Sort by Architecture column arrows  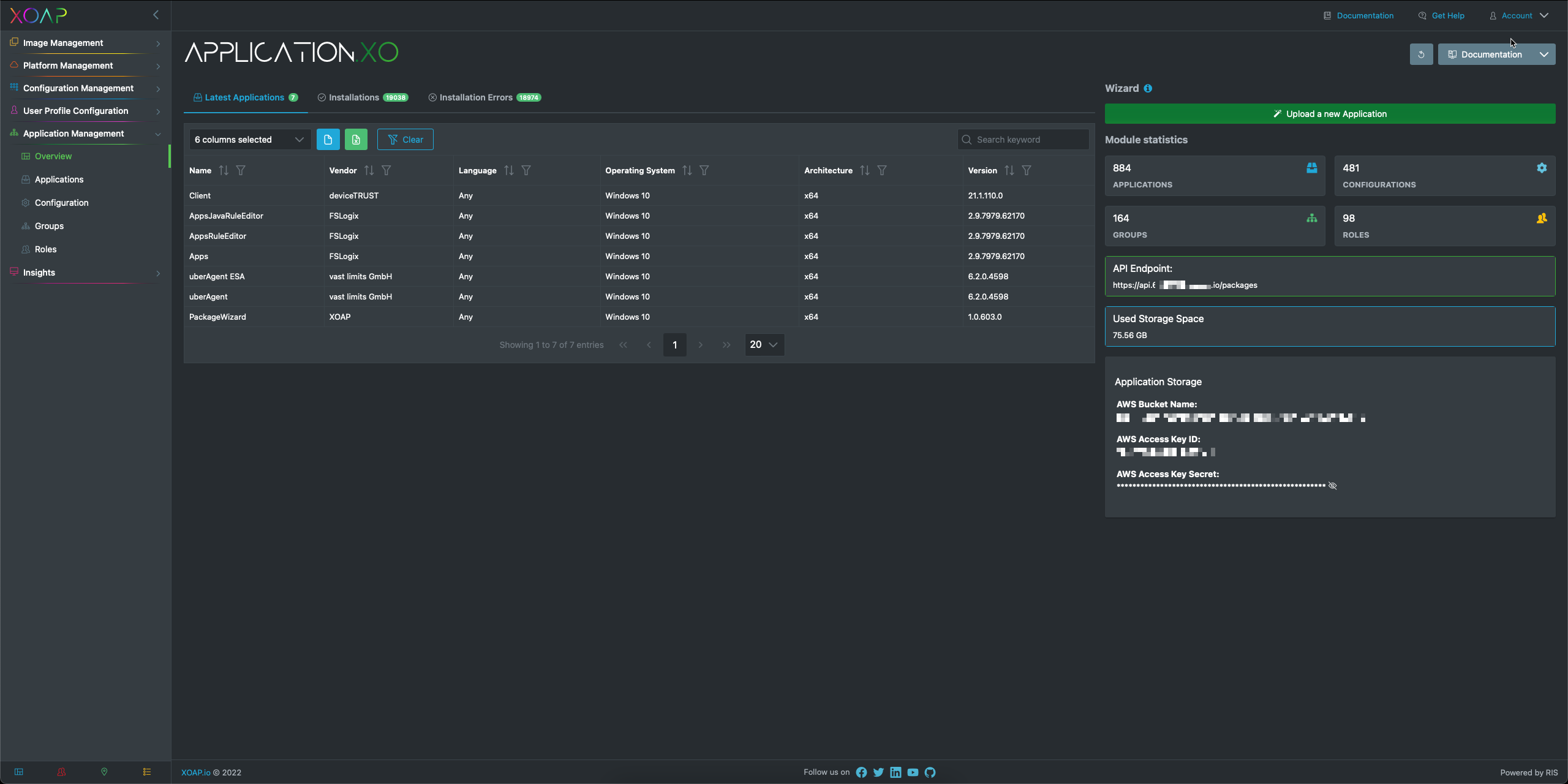(865, 170)
